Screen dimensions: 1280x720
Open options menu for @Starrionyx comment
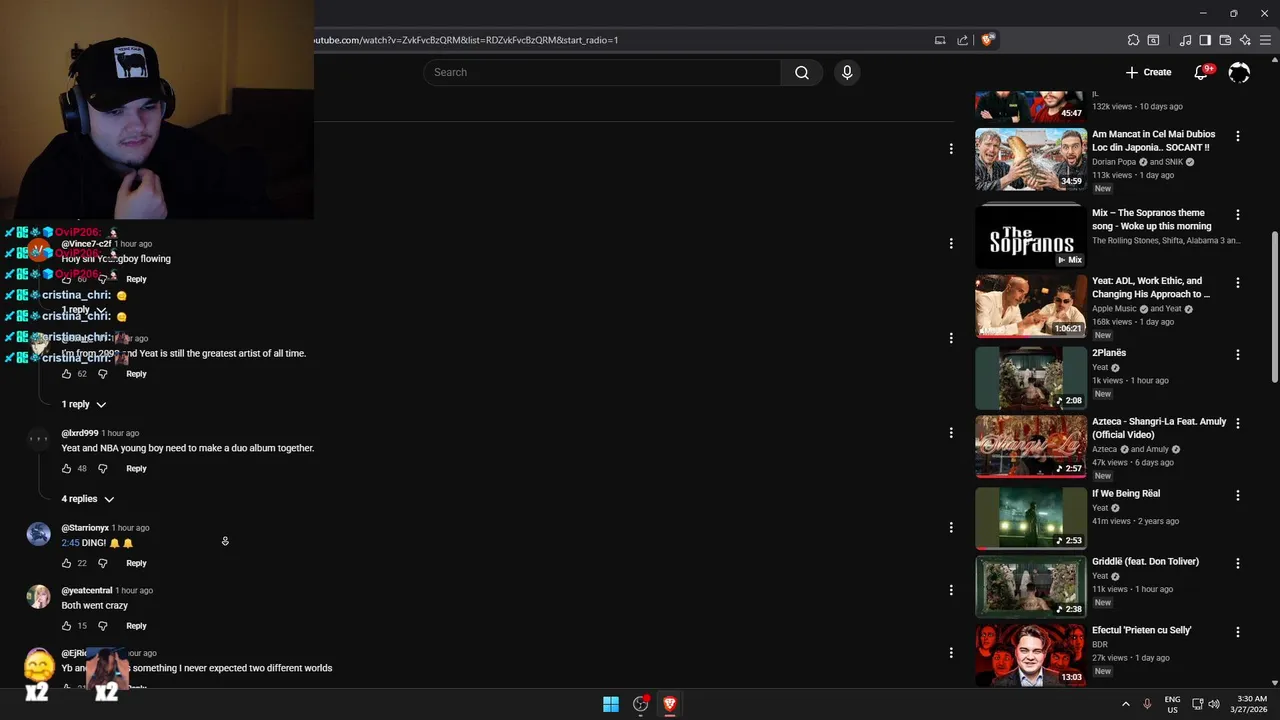[x=951, y=528]
